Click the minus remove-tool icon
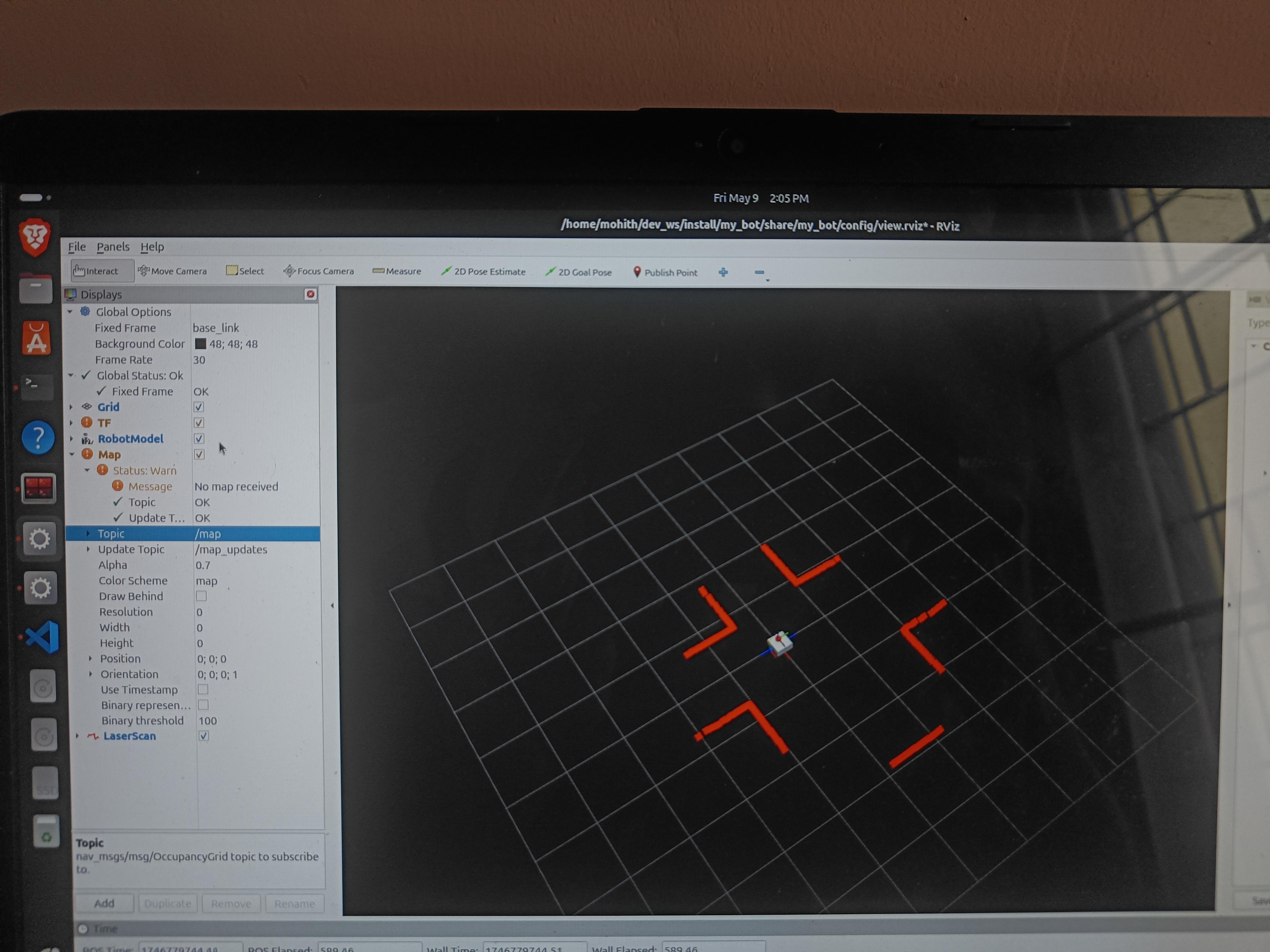Viewport: 1270px width, 952px height. pos(759,273)
